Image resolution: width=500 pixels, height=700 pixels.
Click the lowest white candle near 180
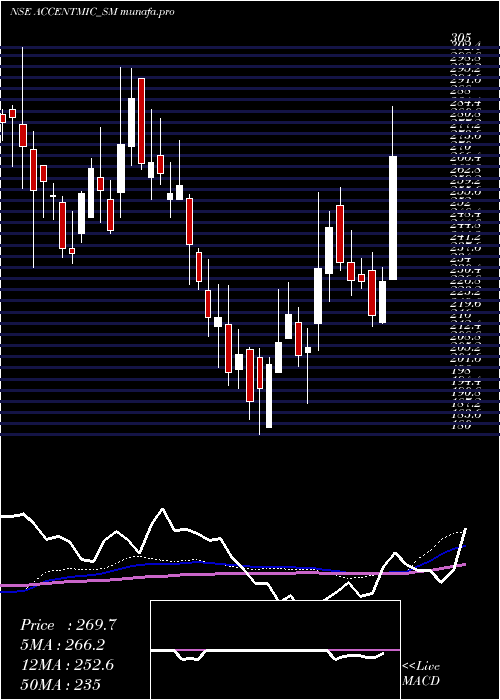269,396
